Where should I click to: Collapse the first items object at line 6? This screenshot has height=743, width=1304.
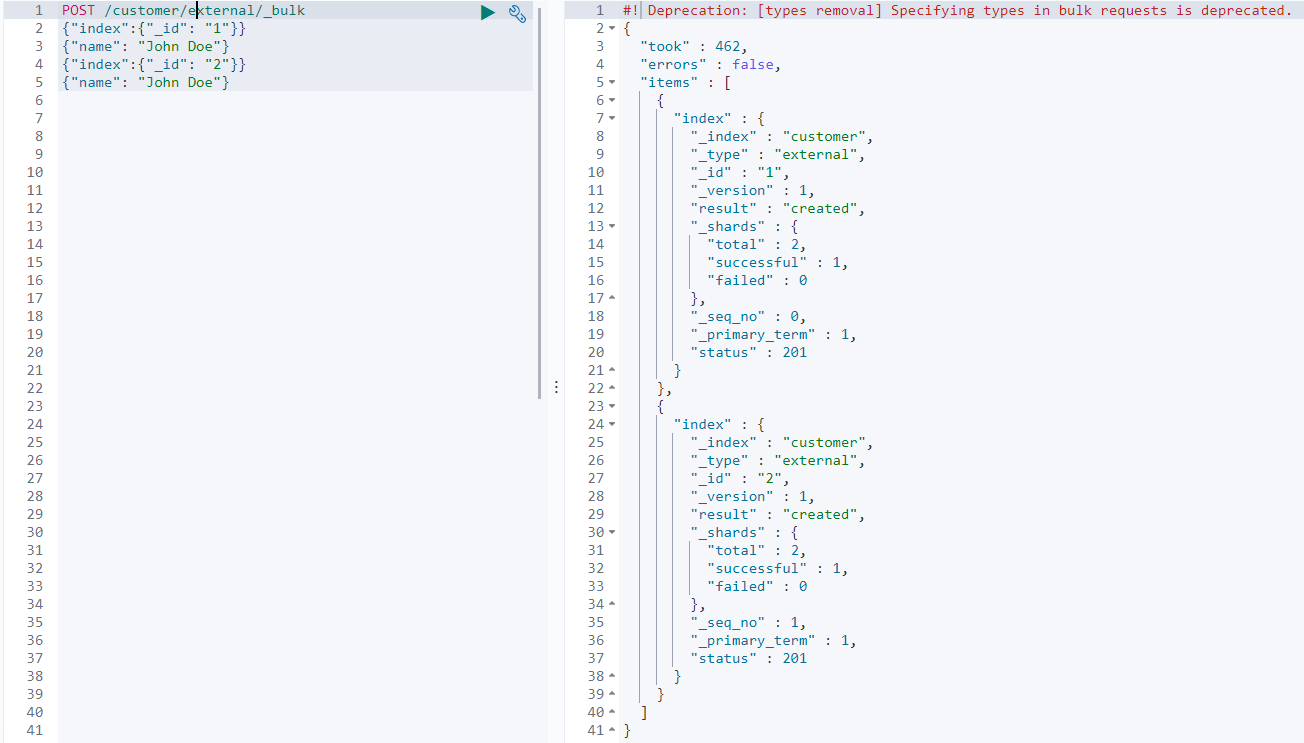pos(612,100)
